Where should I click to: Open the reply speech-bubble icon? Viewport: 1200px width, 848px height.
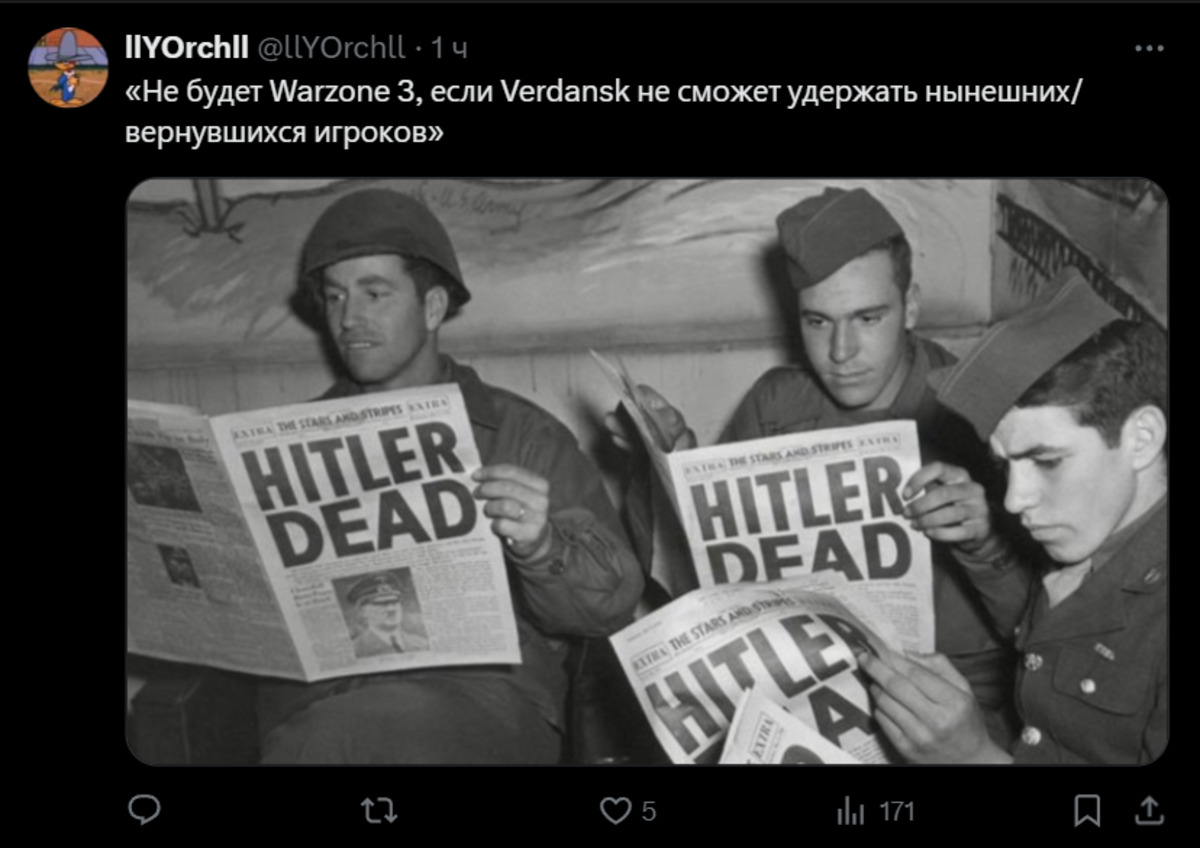[144, 810]
